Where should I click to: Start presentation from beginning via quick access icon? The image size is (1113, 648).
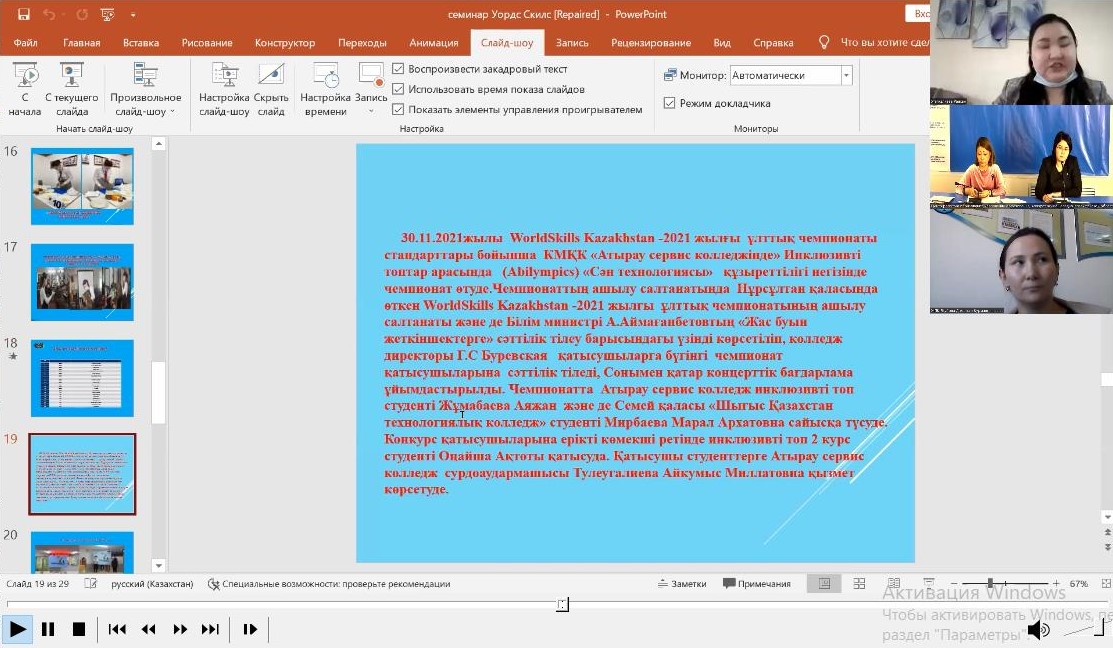click(x=108, y=14)
